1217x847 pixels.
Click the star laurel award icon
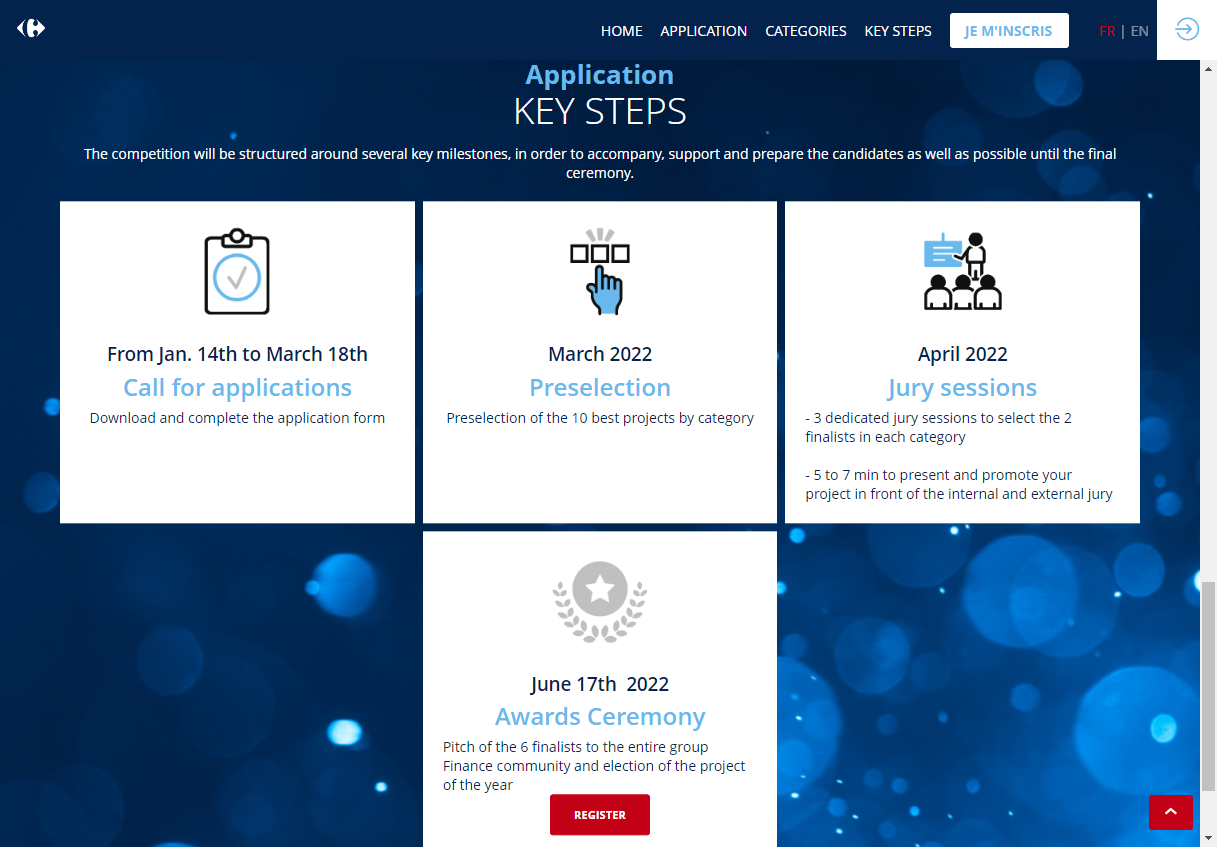600,601
